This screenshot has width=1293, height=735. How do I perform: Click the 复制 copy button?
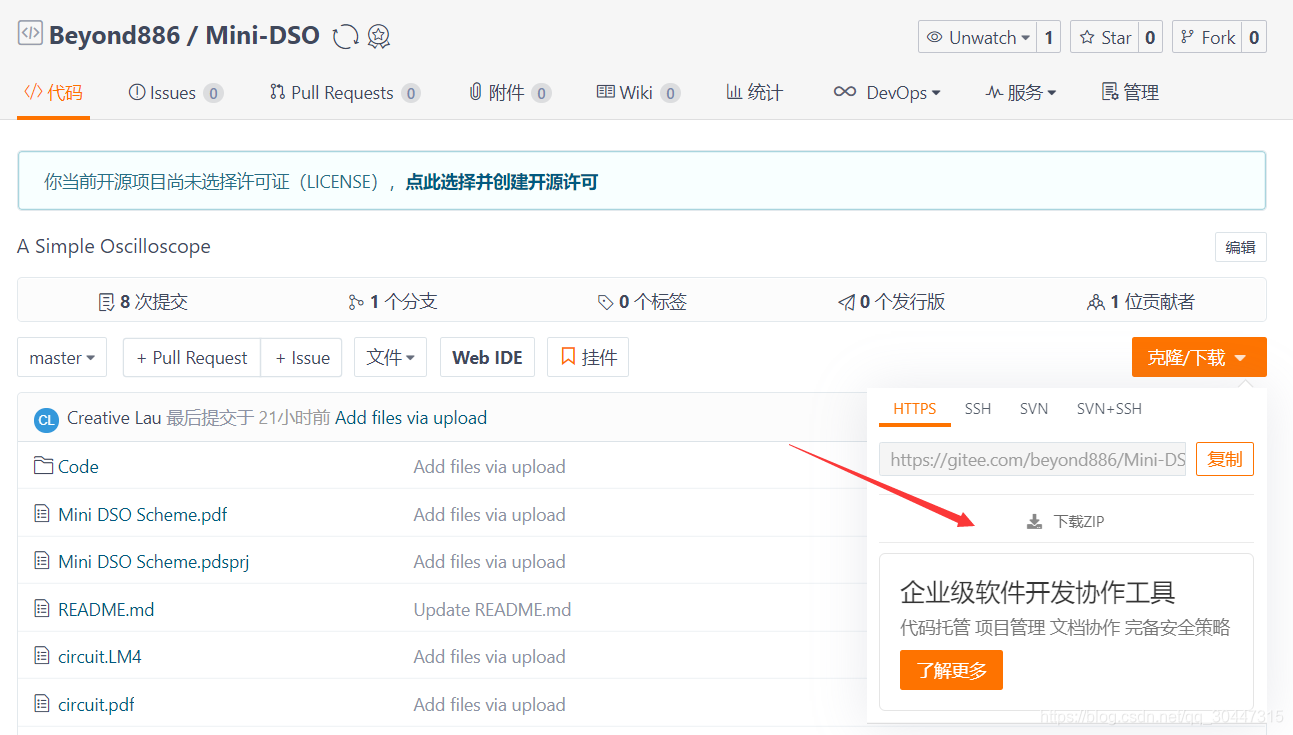[1225, 459]
